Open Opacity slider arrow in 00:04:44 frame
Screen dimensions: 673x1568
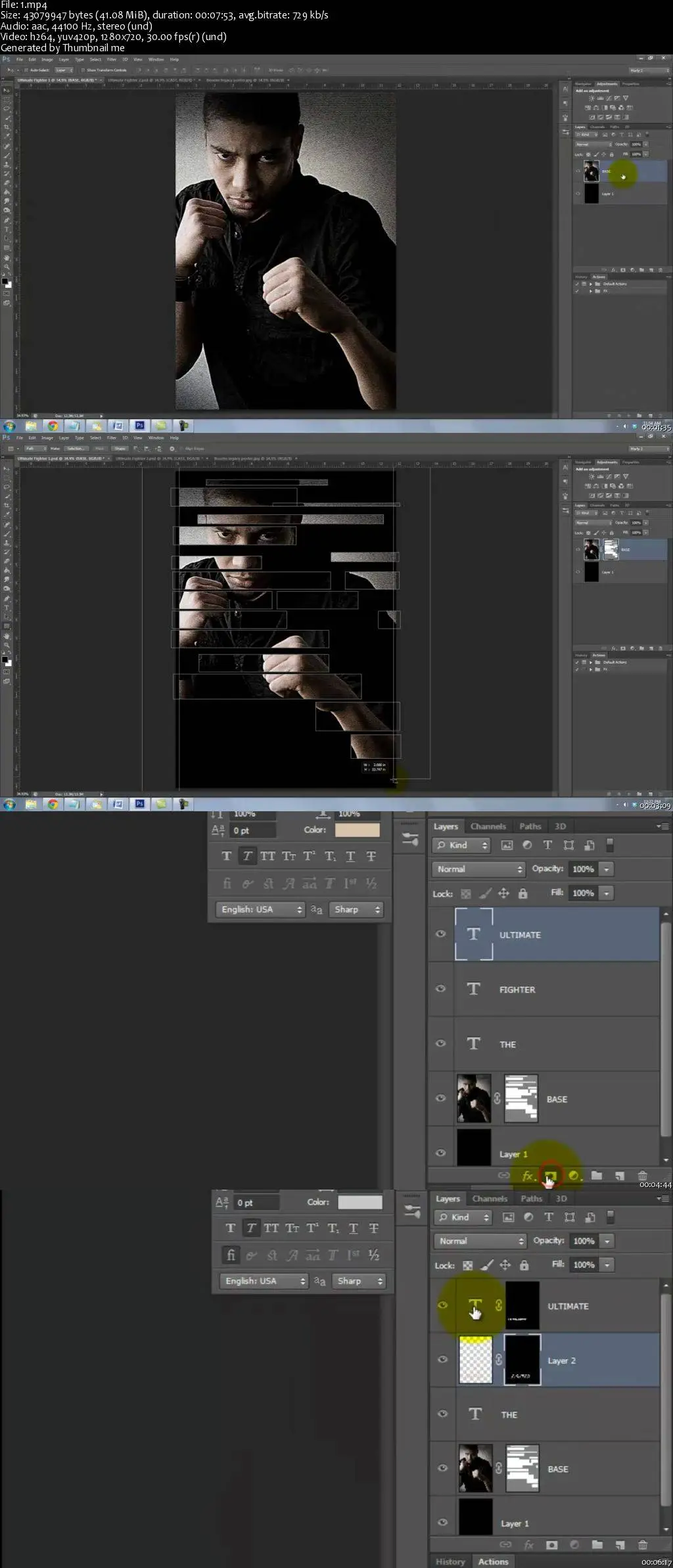pyautogui.click(x=607, y=869)
